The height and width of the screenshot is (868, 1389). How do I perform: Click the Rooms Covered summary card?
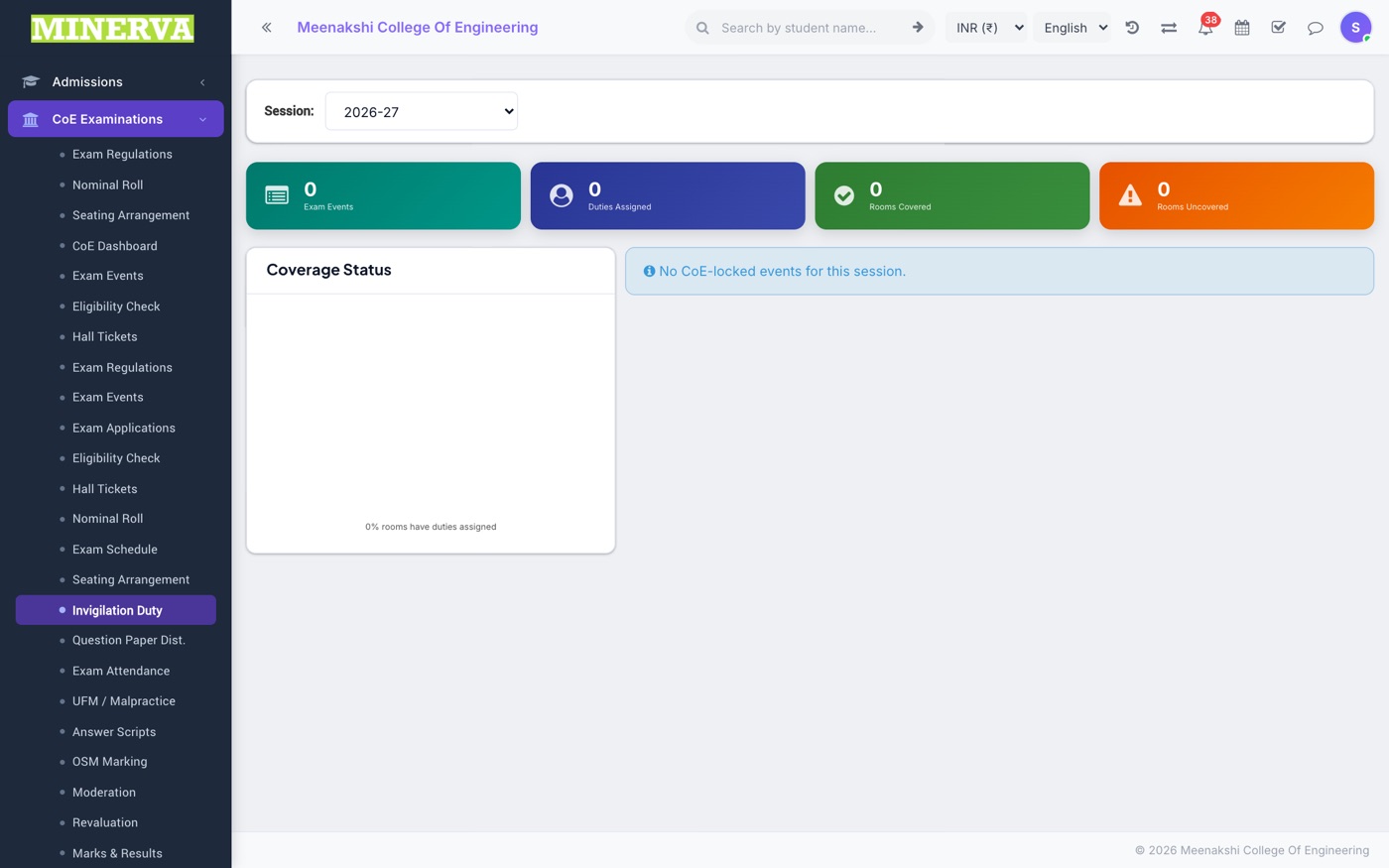click(952, 195)
